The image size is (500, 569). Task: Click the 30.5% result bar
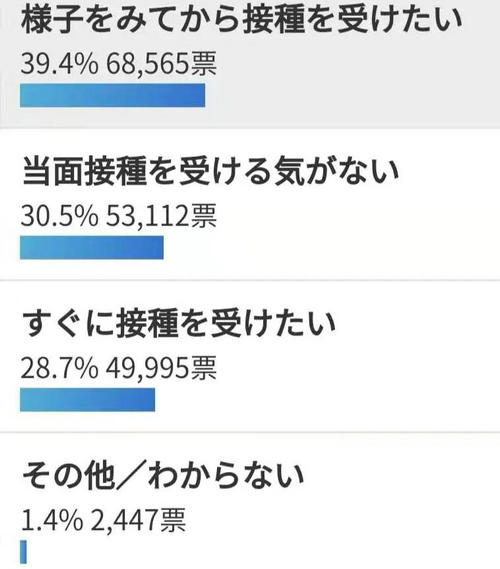click(x=92, y=248)
